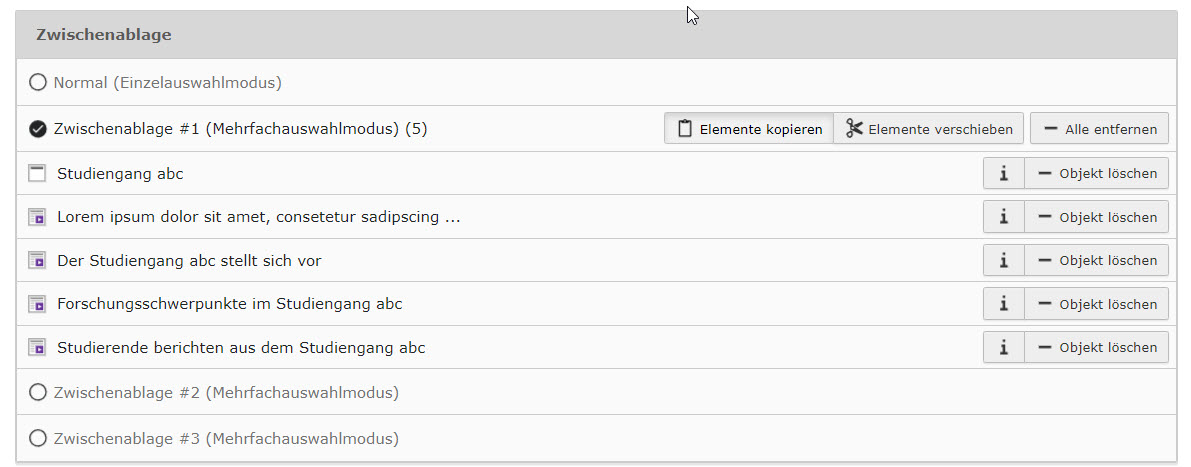Remove Studiengang abc via Objekt löschen

point(1096,173)
